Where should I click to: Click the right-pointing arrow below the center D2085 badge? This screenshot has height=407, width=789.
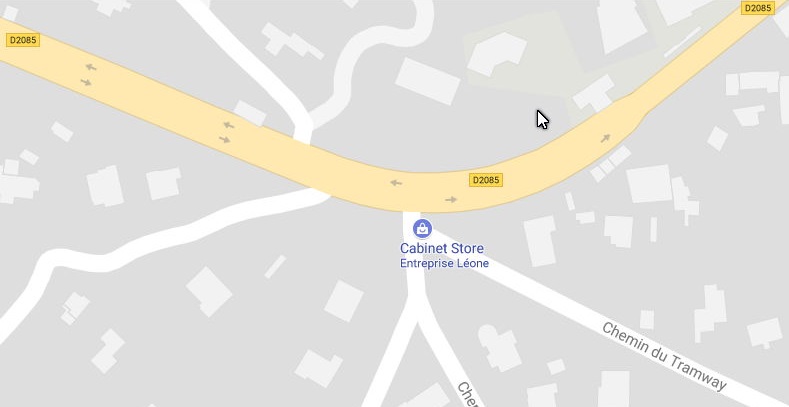[451, 200]
